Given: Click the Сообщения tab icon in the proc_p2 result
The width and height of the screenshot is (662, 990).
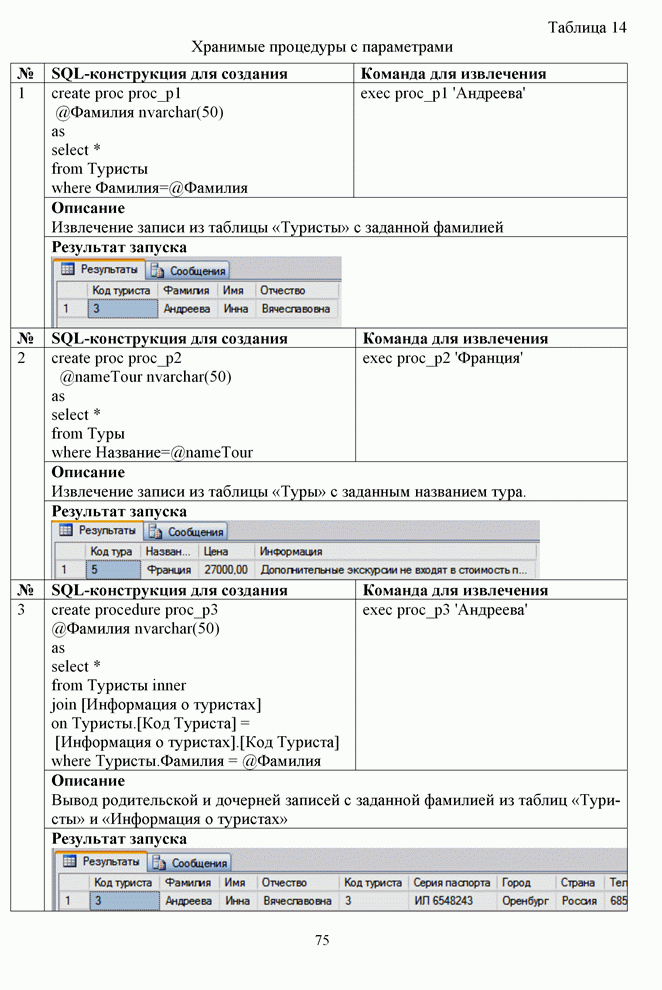Looking at the screenshot, I should (x=156, y=532).
